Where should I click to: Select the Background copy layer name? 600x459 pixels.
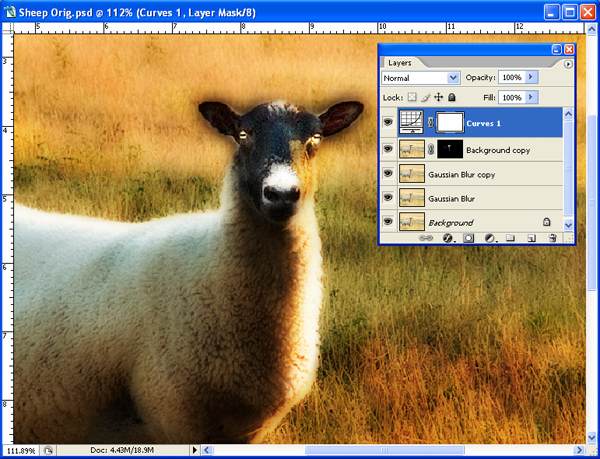pyautogui.click(x=498, y=151)
